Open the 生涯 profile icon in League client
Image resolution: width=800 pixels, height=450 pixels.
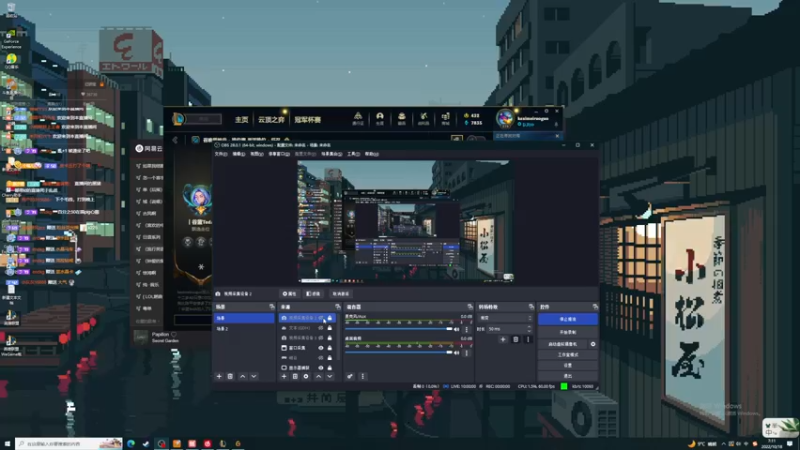tap(380, 119)
